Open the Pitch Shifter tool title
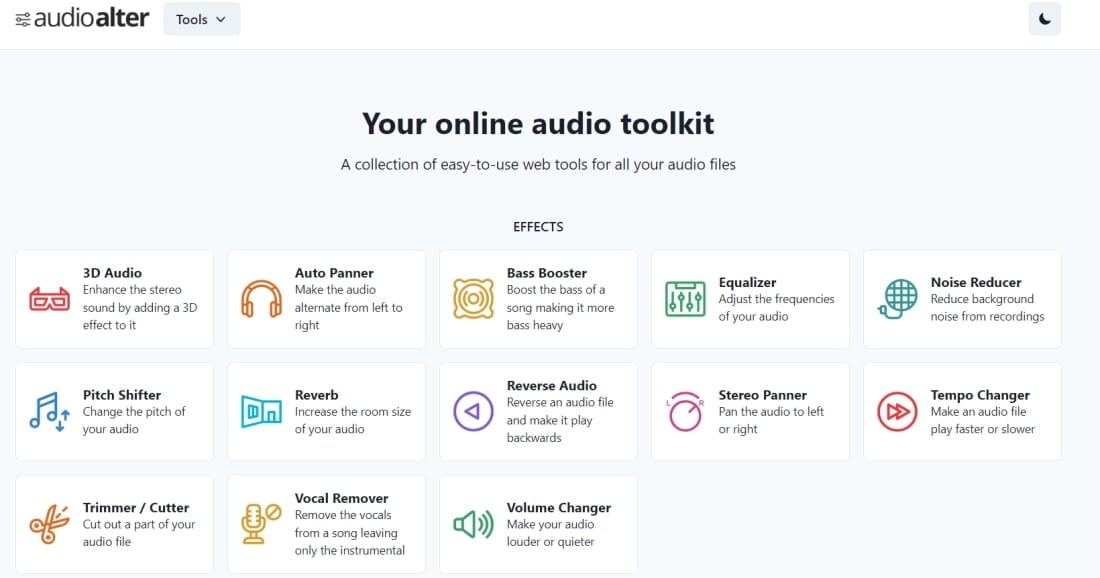Image resolution: width=1100 pixels, height=578 pixels. [122, 395]
